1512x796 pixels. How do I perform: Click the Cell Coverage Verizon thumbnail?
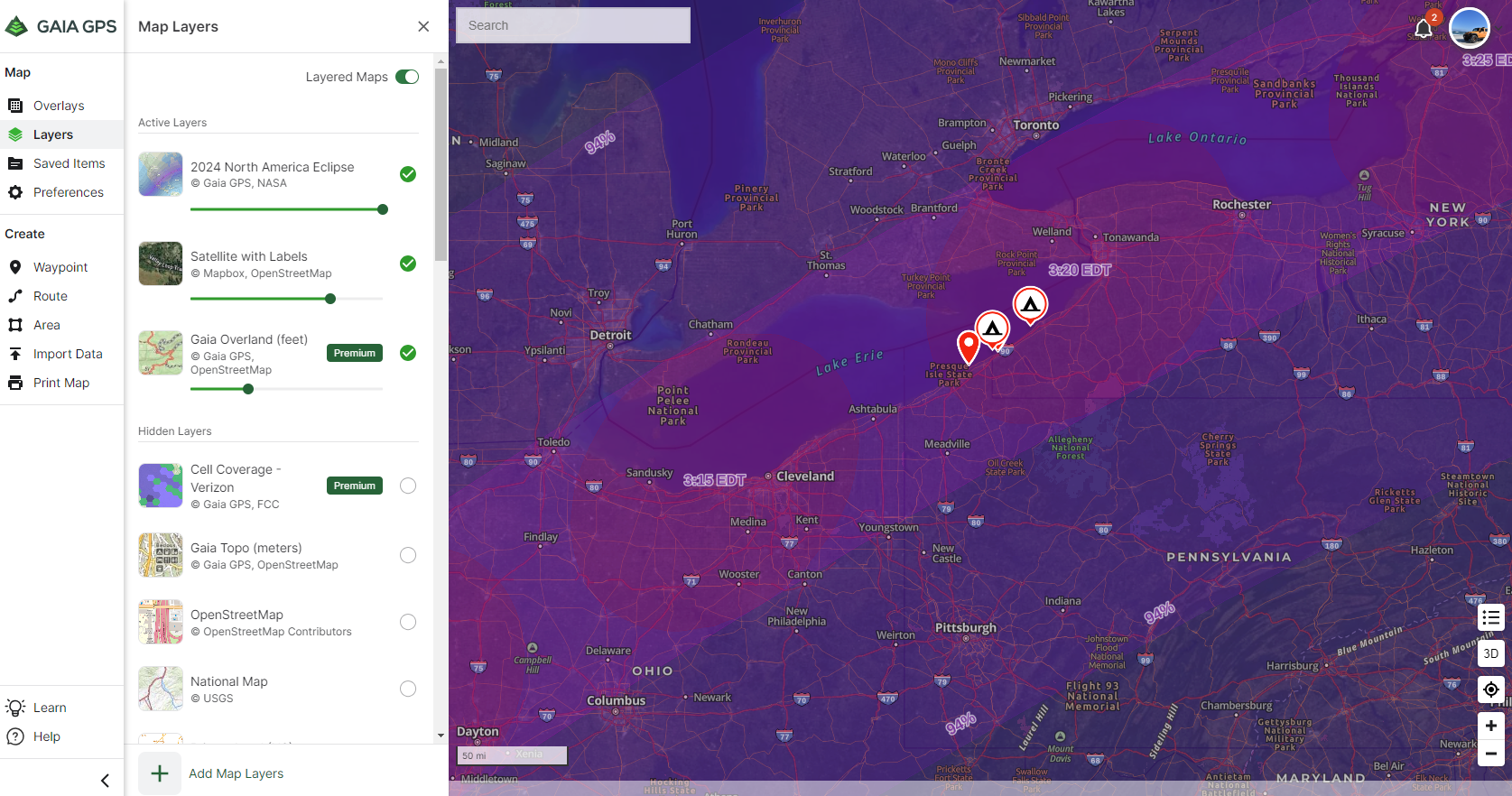161,486
